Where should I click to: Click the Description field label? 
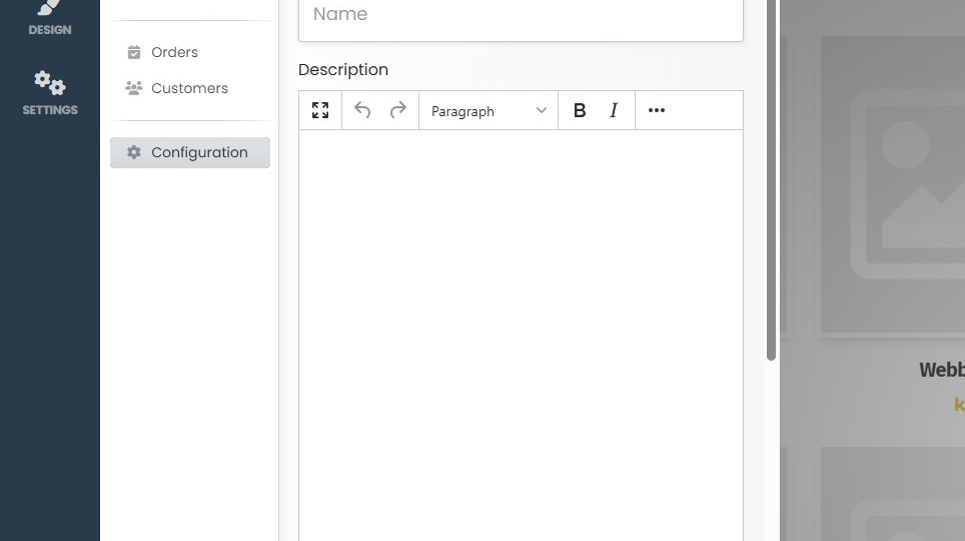pos(343,70)
